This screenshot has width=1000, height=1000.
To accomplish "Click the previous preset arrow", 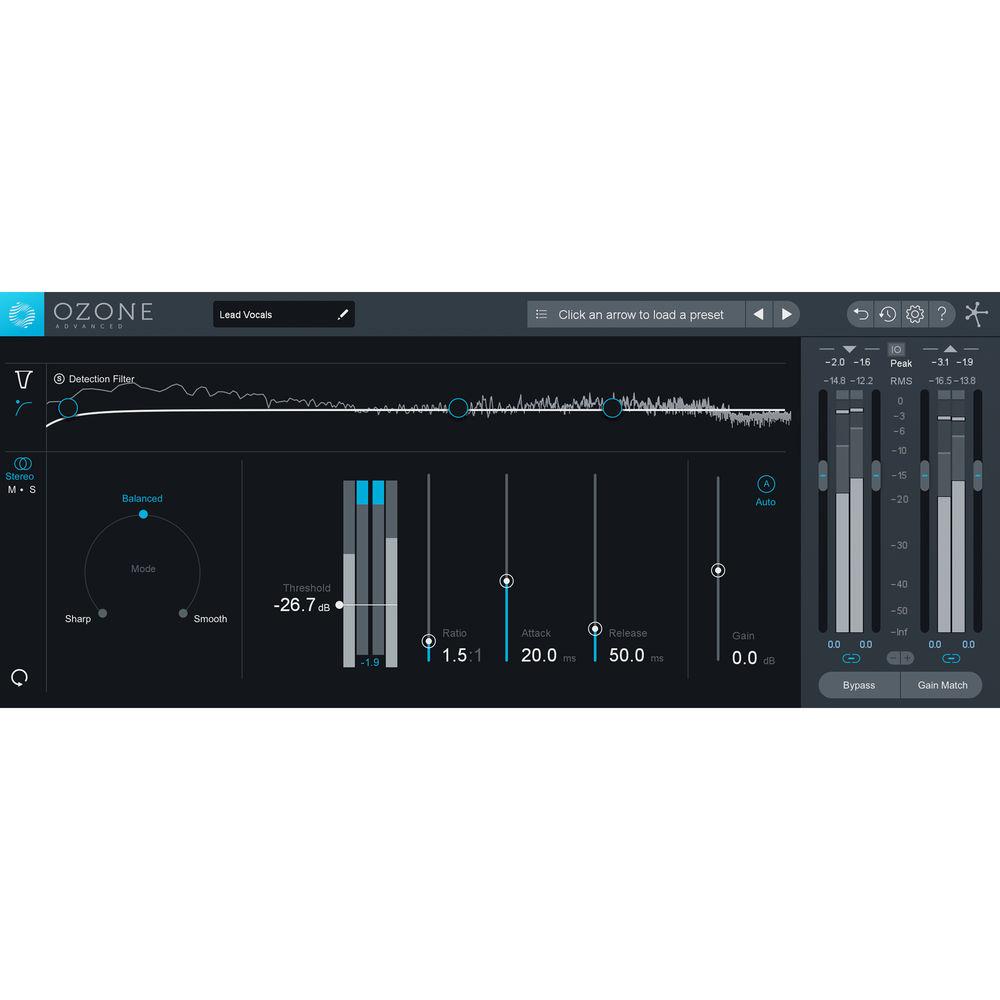I will (760, 313).
